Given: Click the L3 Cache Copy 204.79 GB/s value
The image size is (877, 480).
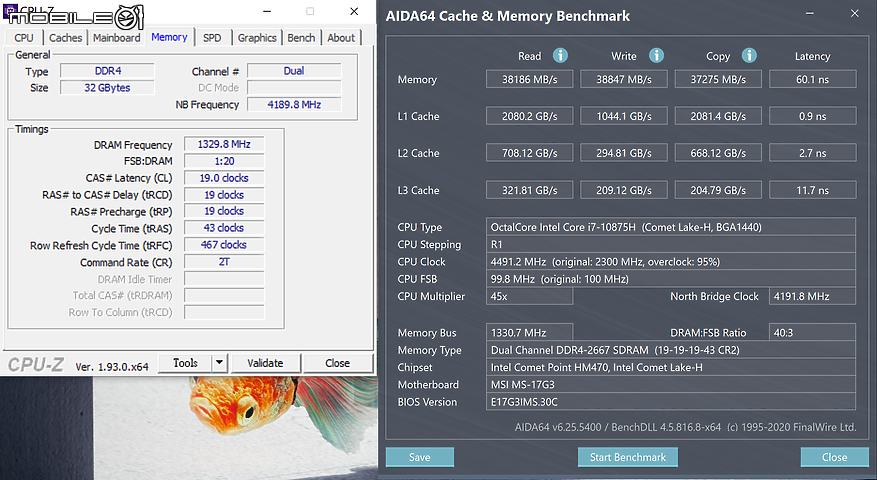Looking at the screenshot, I should pyautogui.click(x=718, y=190).
